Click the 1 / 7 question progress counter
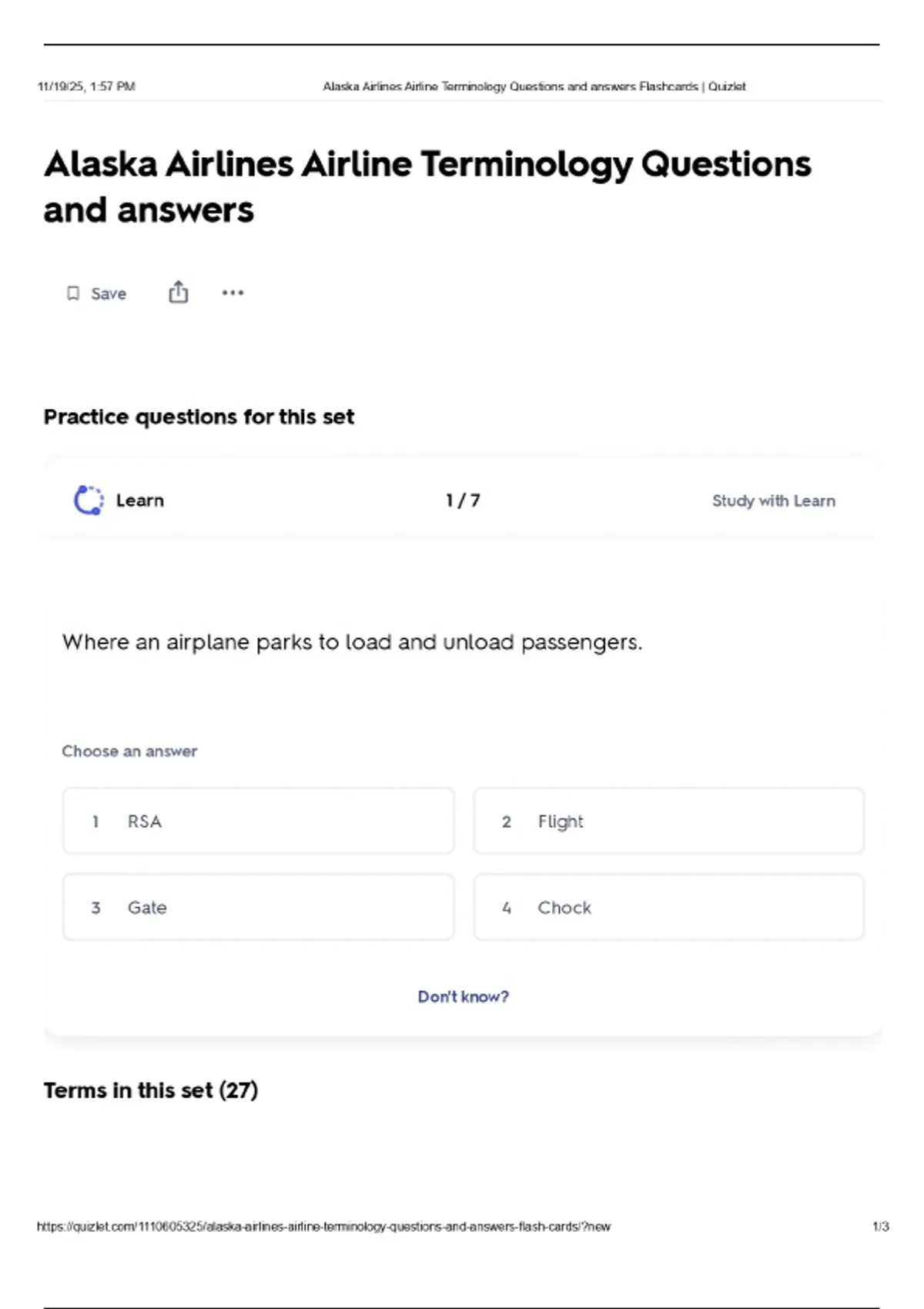Image resolution: width=924 pixels, height=1309 pixels. pos(463,500)
